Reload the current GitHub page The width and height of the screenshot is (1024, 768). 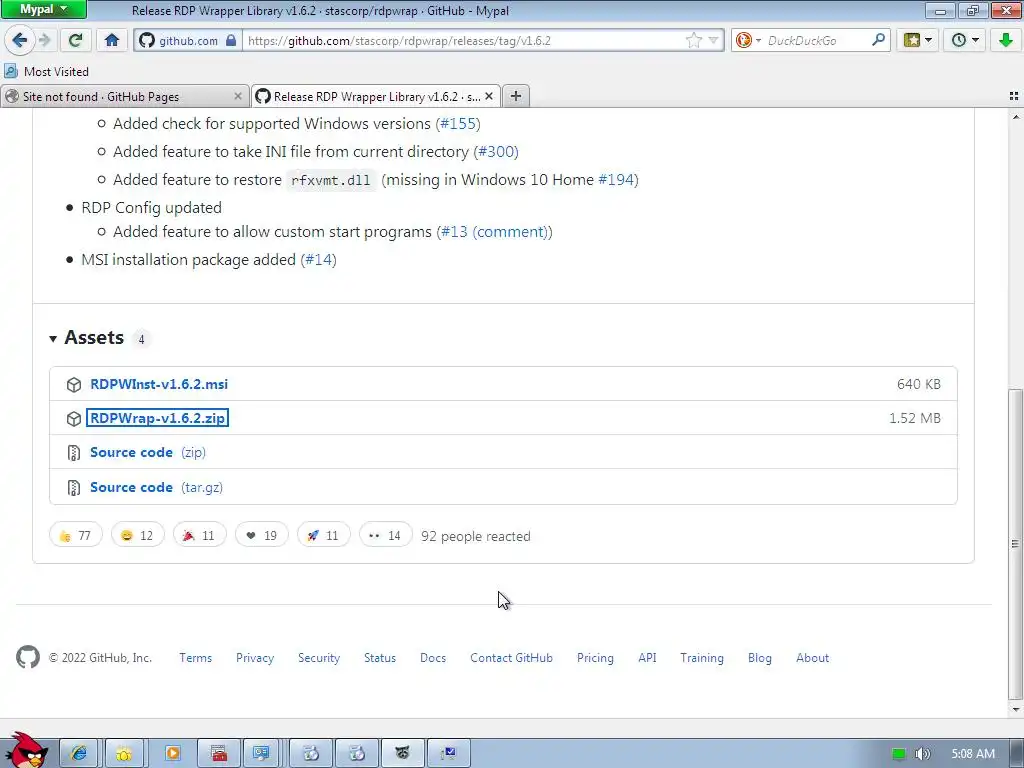pyautogui.click(x=75, y=40)
